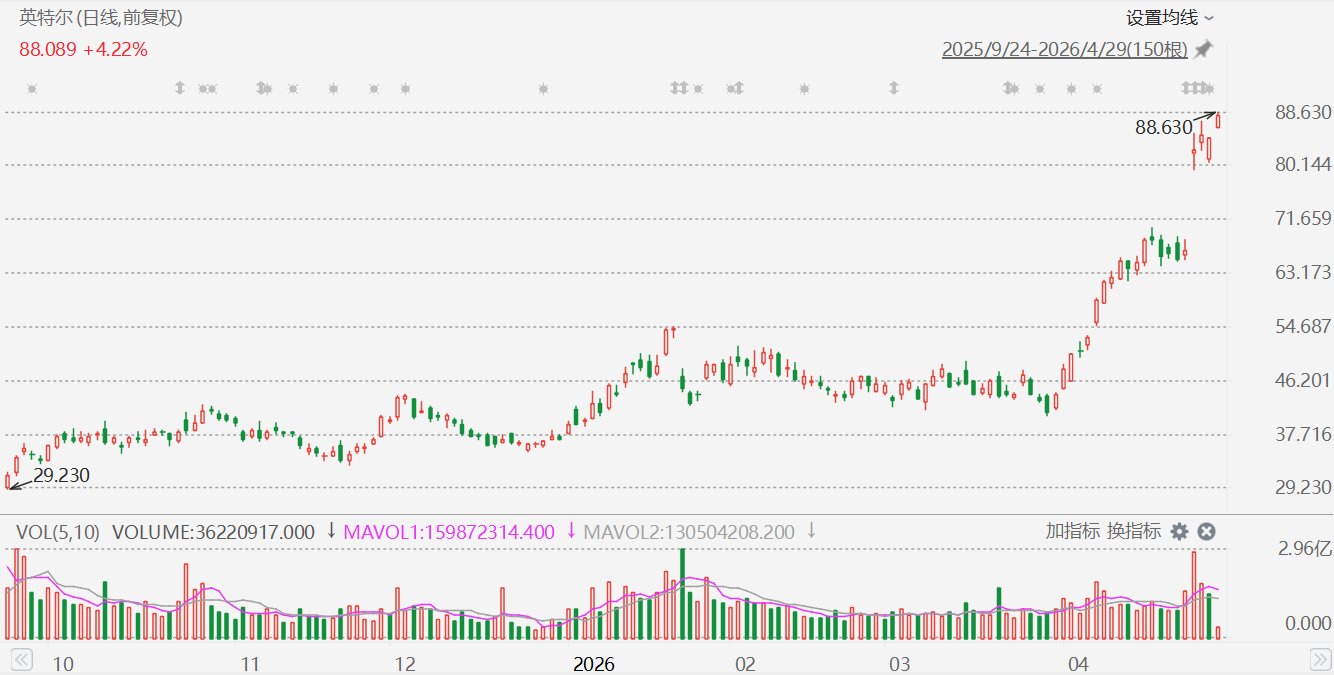Viewport: 1334px width, 675px height.
Task: Click the event marker below the 设置均线 label
Action: click(x=1196, y=88)
